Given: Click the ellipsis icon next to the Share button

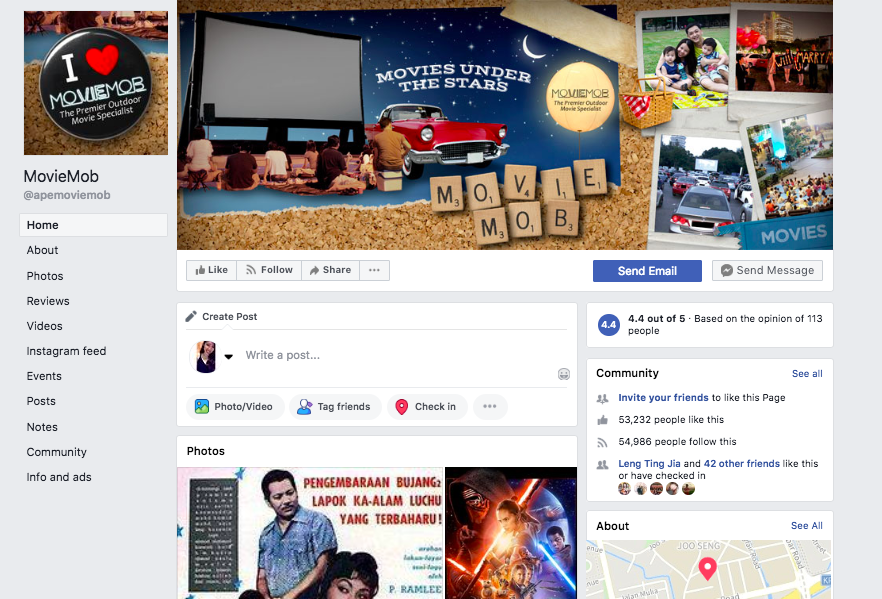Looking at the screenshot, I should coord(374,270).
